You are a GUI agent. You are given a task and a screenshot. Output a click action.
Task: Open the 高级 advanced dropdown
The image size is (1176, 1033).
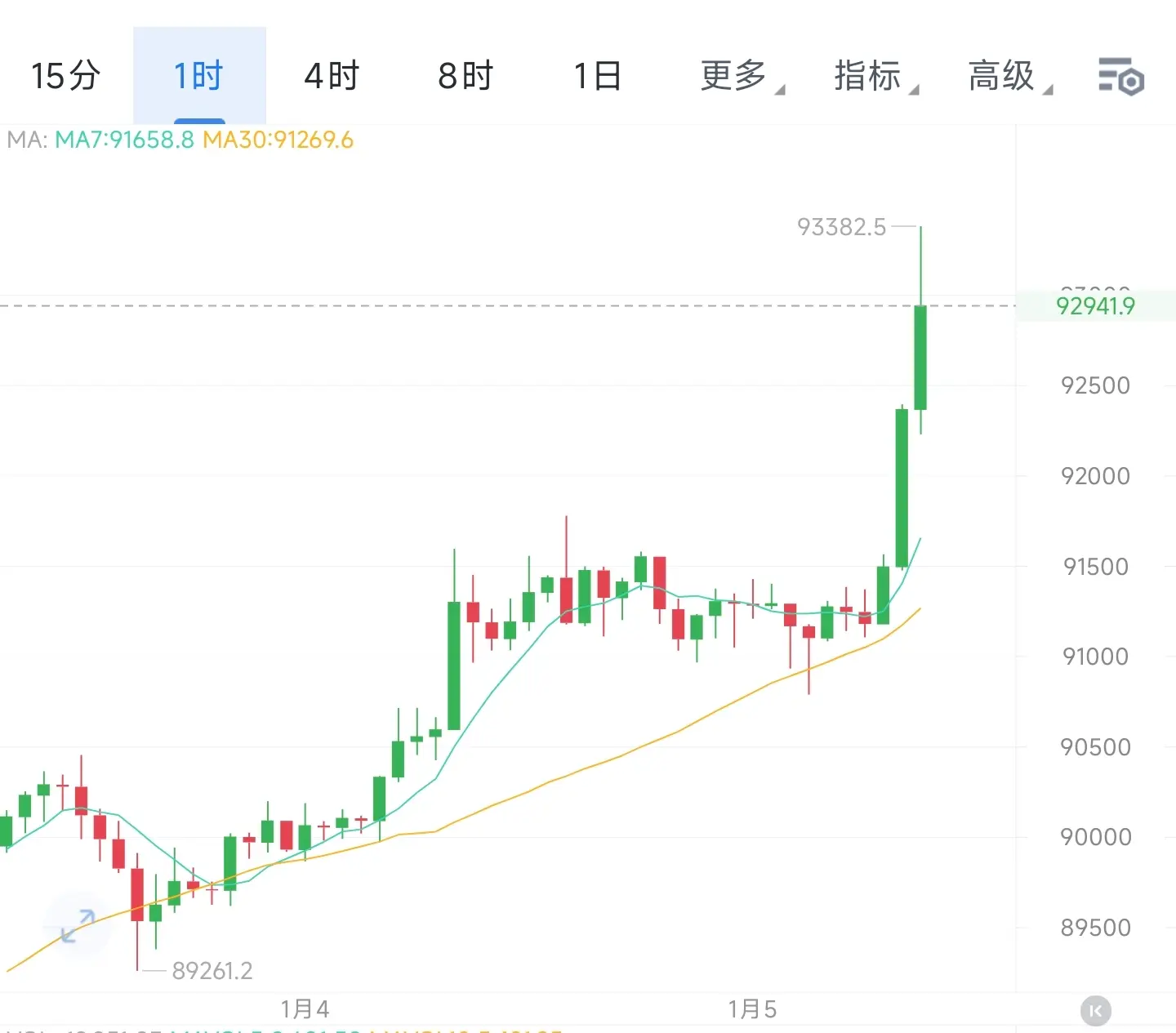click(1009, 76)
